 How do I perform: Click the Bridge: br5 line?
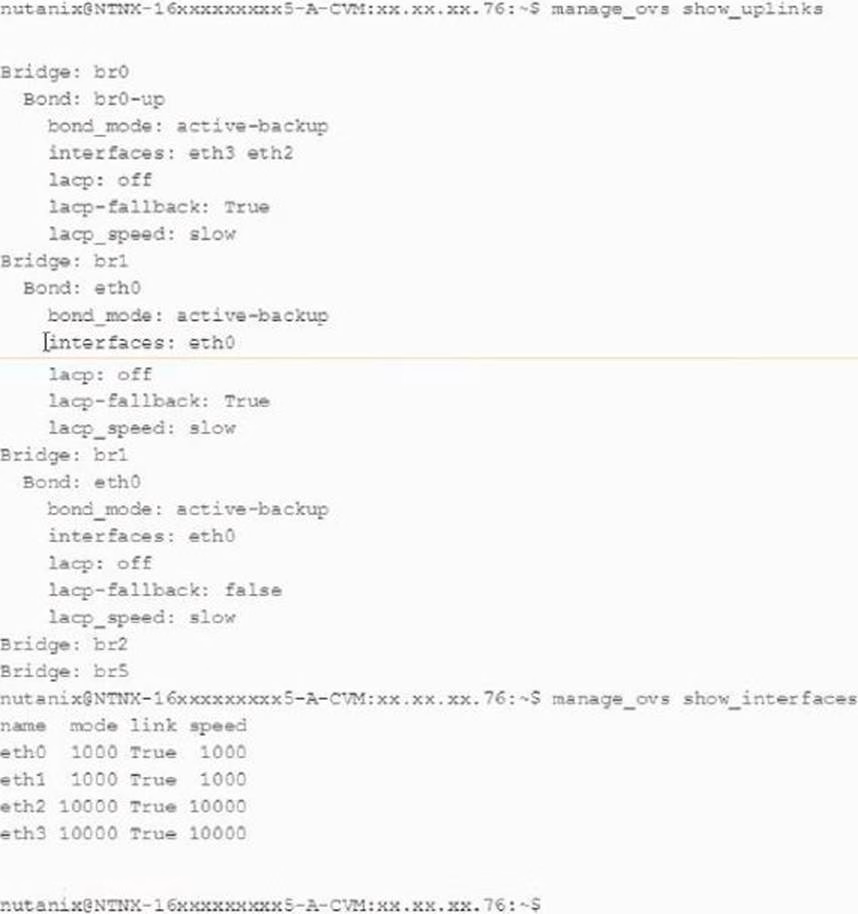coord(64,671)
